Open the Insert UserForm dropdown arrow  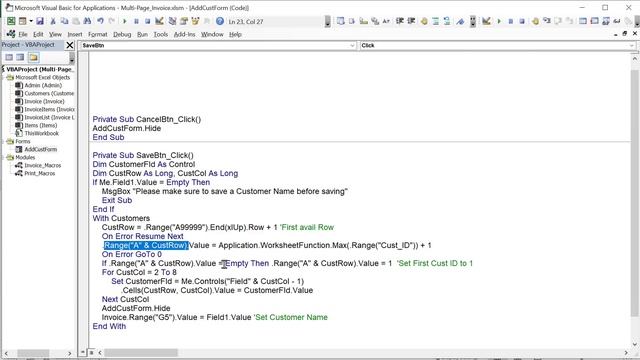point(31,21)
